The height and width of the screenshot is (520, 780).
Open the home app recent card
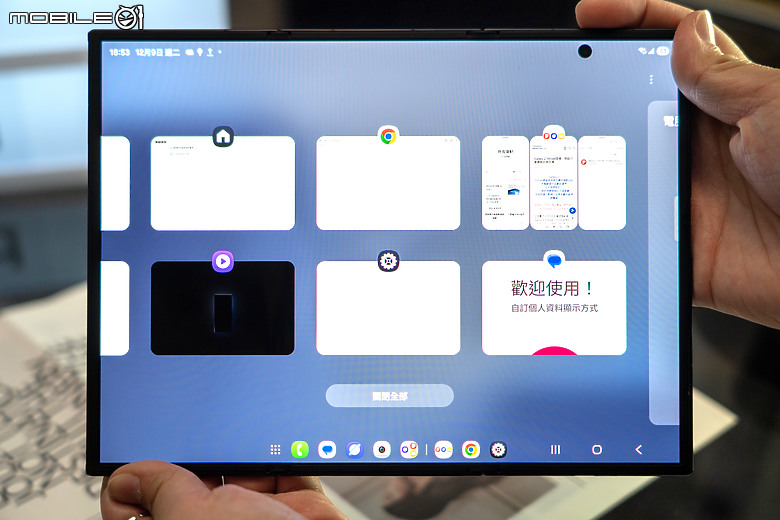222,183
